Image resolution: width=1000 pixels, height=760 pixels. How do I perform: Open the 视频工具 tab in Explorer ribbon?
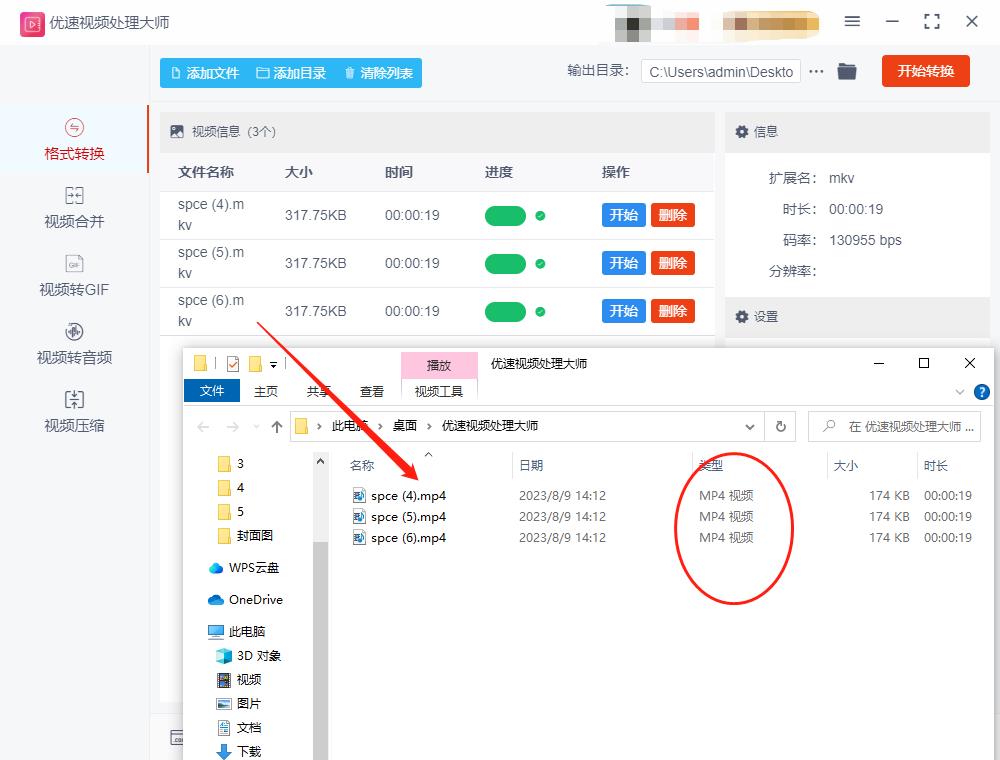439,391
